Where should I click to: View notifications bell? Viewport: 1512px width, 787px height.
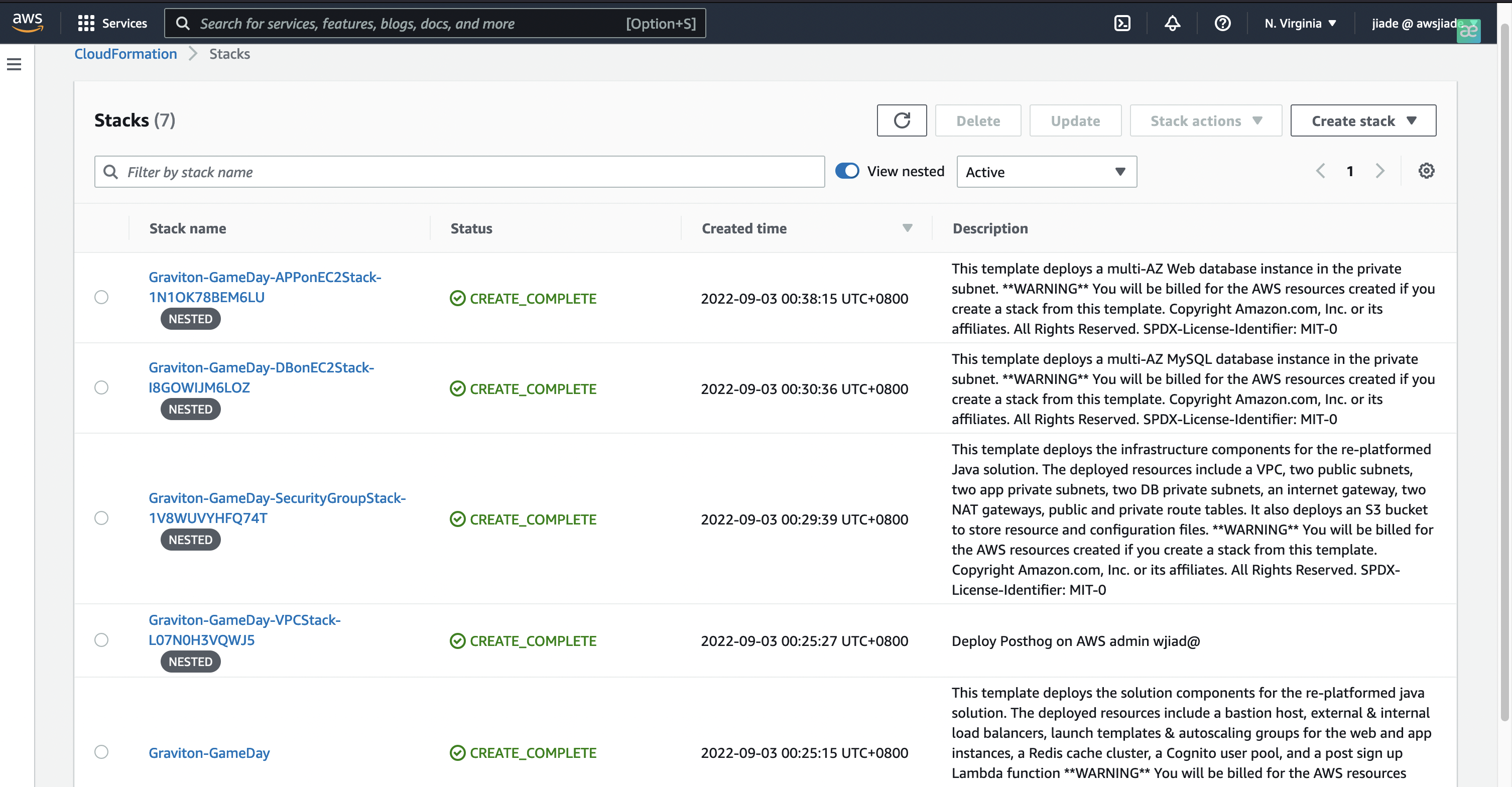point(1172,23)
